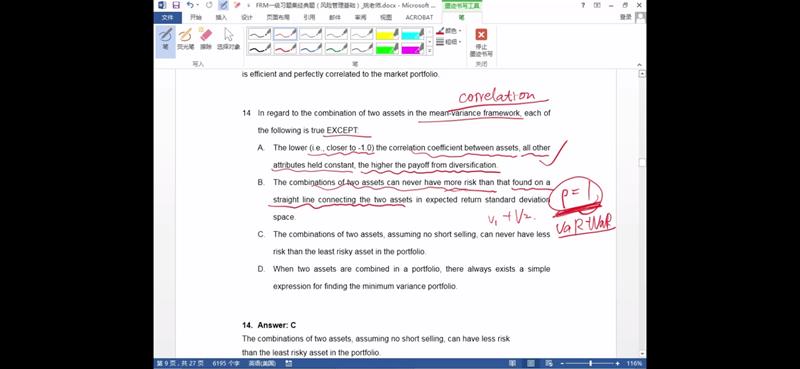Image resolution: width=800 pixels, height=369 pixels.
Task: Click the Save icon in quick access toolbar
Action: pyautogui.click(x=176, y=5)
